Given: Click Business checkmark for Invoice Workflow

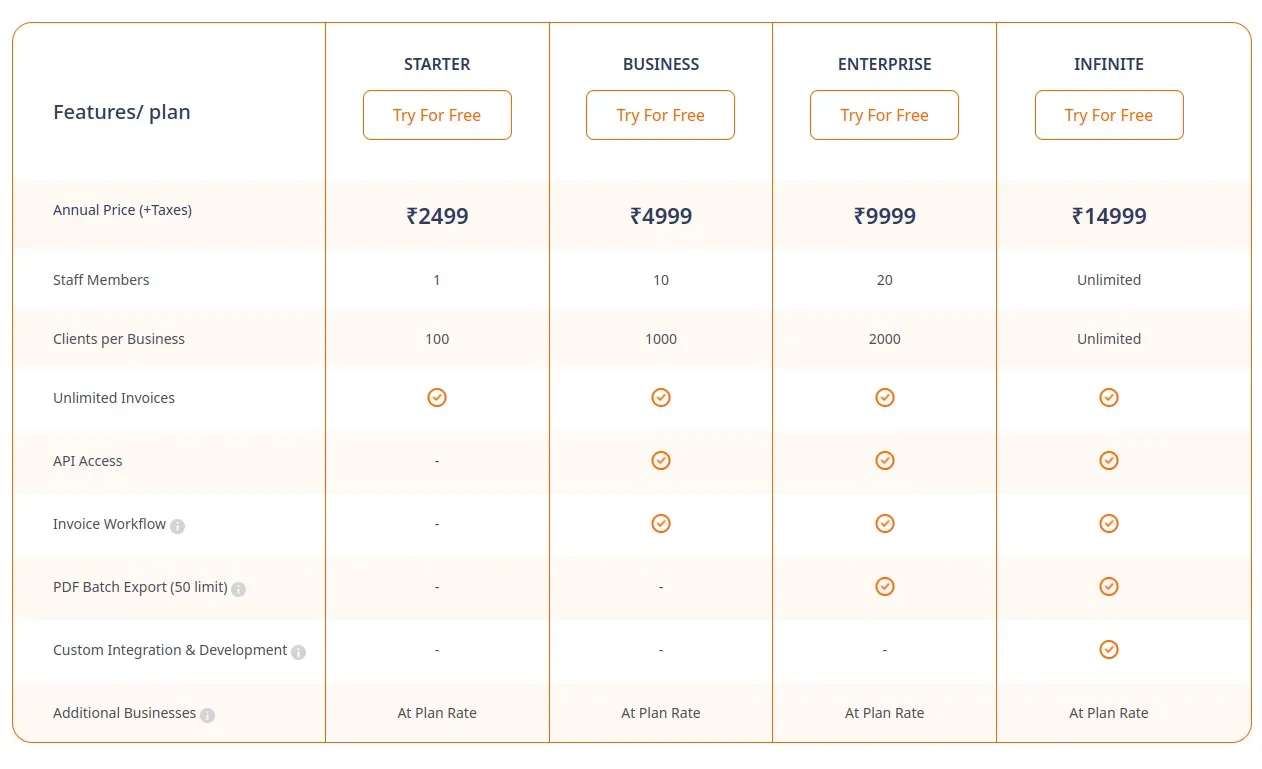Looking at the screenshot, I should coord(661,523).
